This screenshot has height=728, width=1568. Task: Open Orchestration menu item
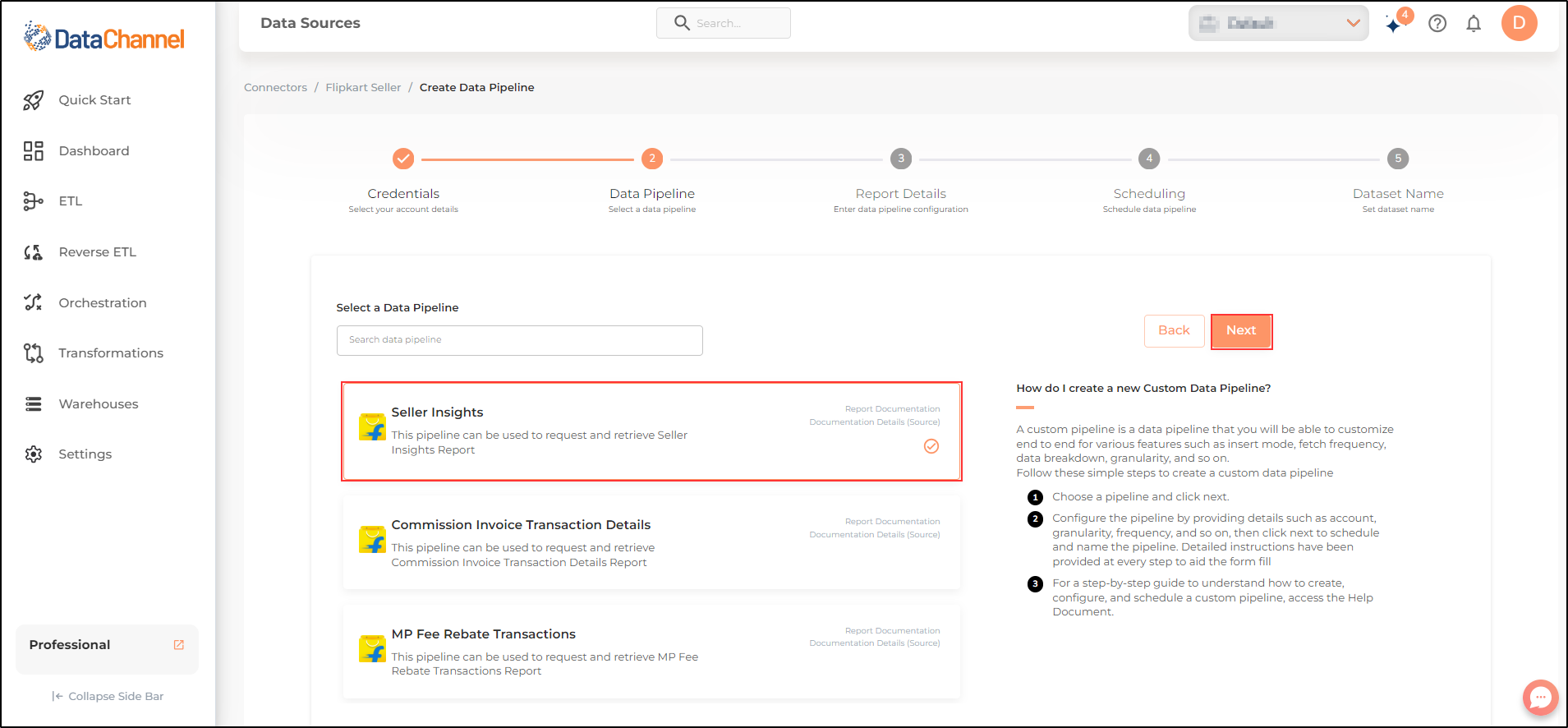pos(103,303)
